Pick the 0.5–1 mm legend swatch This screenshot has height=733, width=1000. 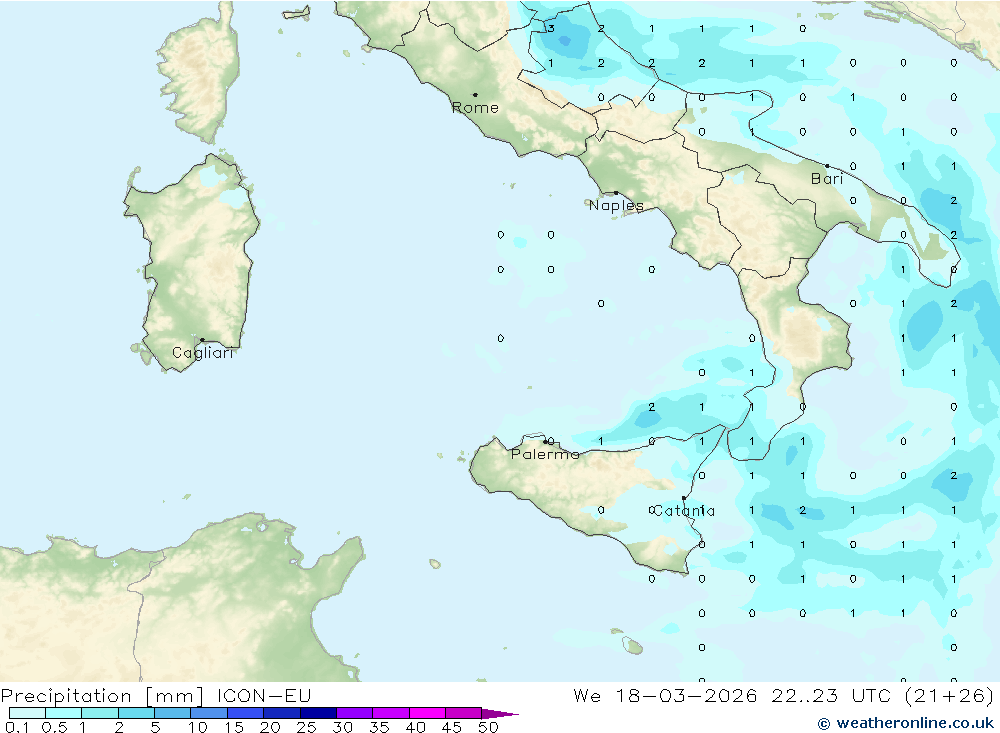pyautogui.click(x=64, y=713)
